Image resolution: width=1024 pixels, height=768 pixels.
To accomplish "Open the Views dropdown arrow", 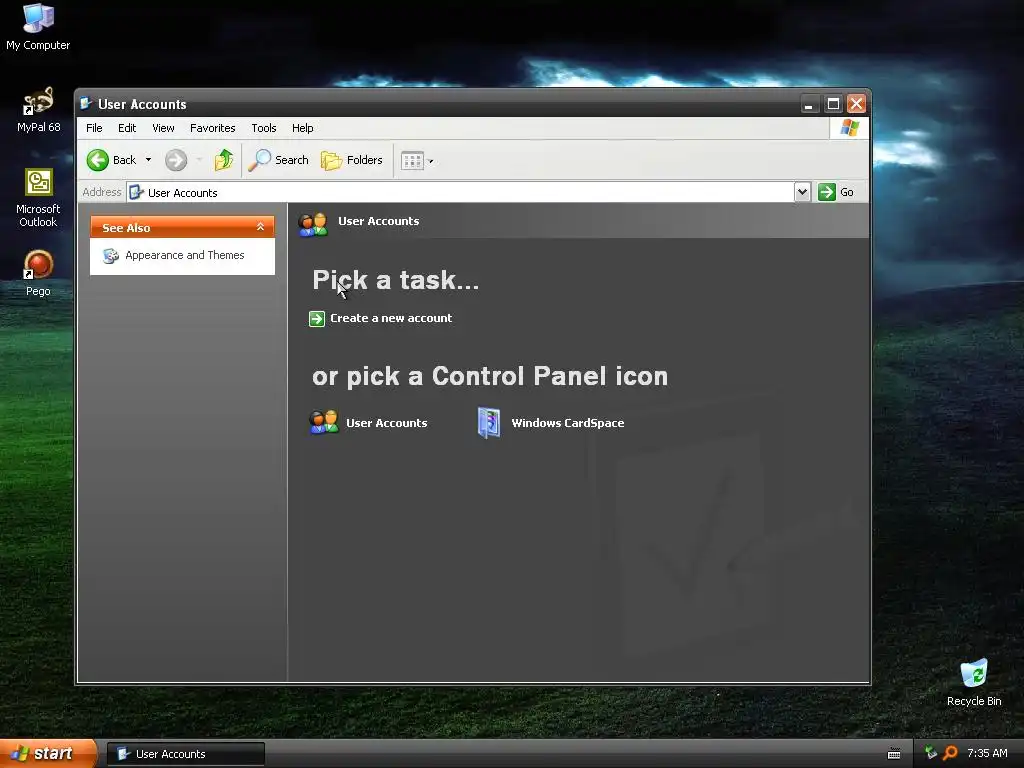I will (x=430, y=161).
